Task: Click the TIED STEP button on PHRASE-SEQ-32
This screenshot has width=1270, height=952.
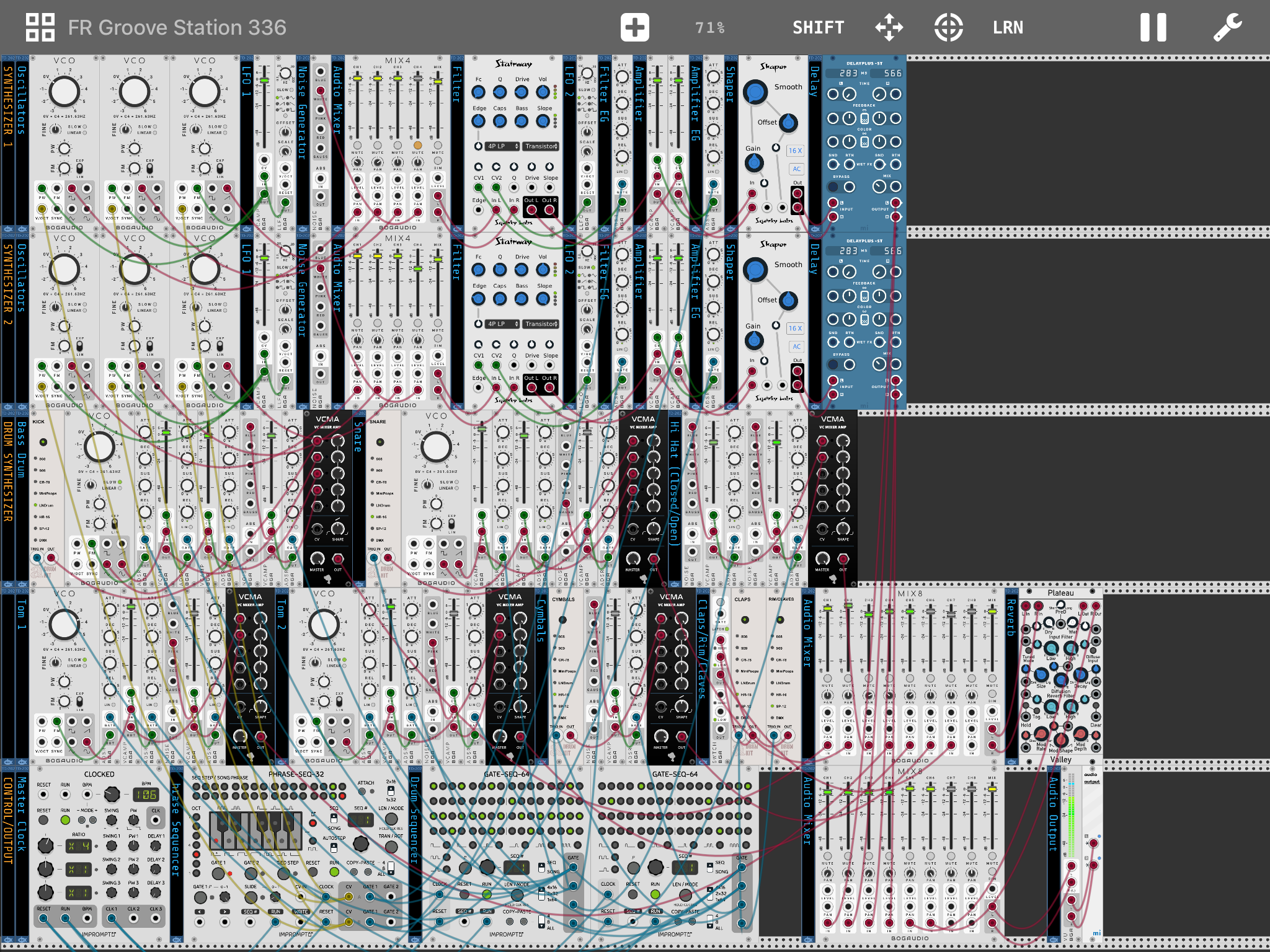Action: (x=284, y=873)
